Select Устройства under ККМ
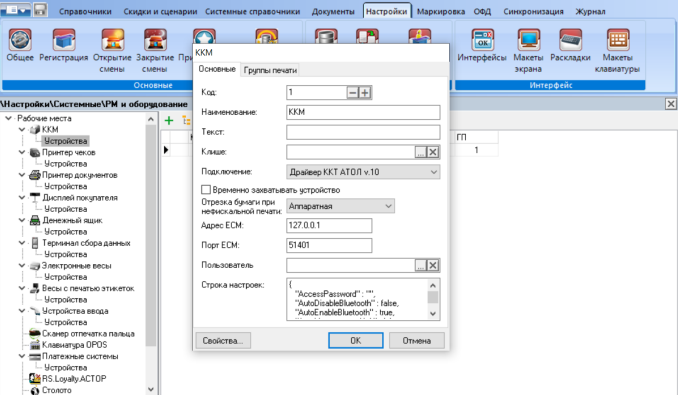This screenshot has width=679, height=395. 65,141
